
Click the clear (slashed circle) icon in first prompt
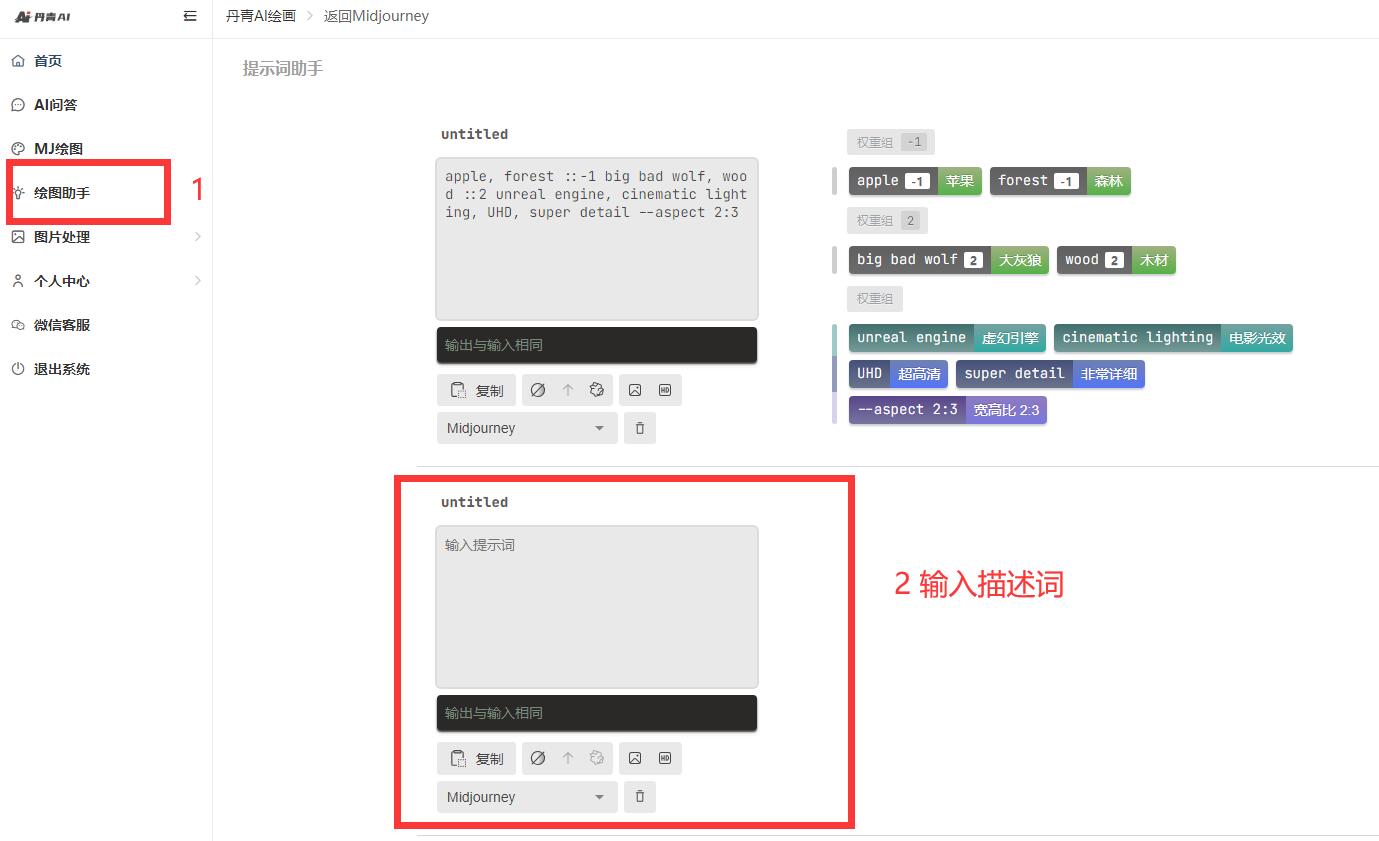point(538,390)
